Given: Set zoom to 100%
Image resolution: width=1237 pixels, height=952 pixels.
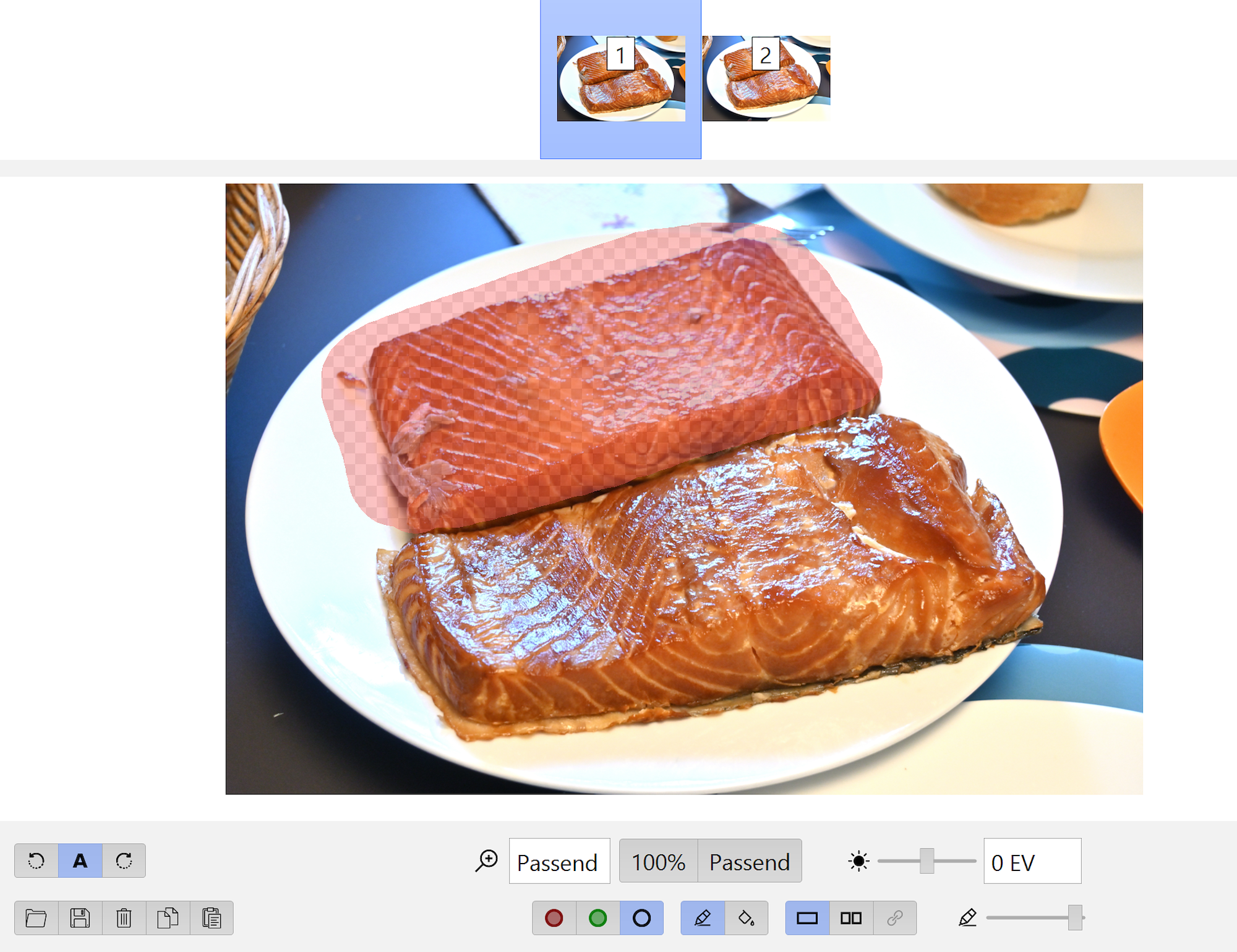Looking at the screenshot, I should click(x=658, y=861).
